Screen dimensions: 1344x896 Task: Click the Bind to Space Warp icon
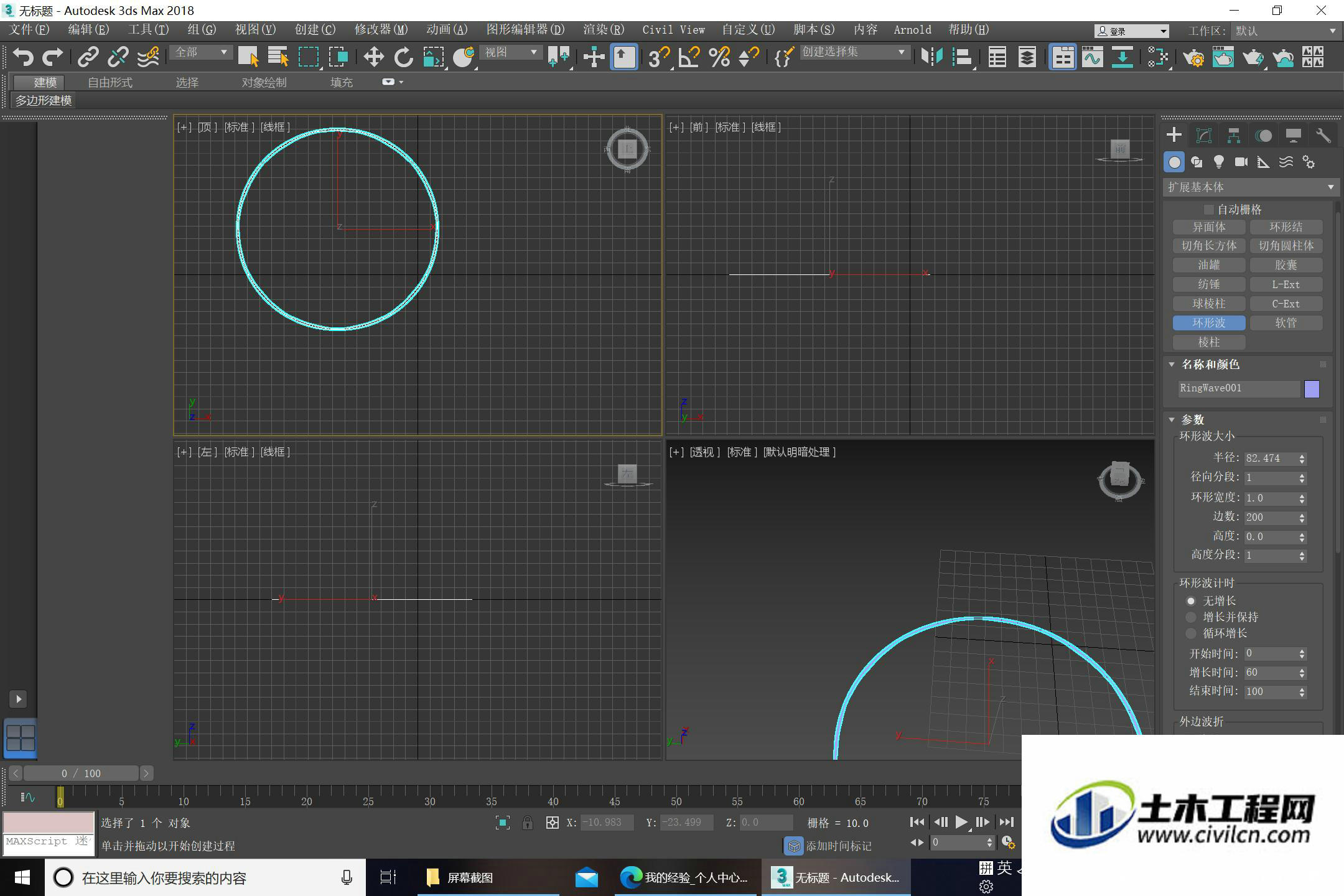click(148, 57)
